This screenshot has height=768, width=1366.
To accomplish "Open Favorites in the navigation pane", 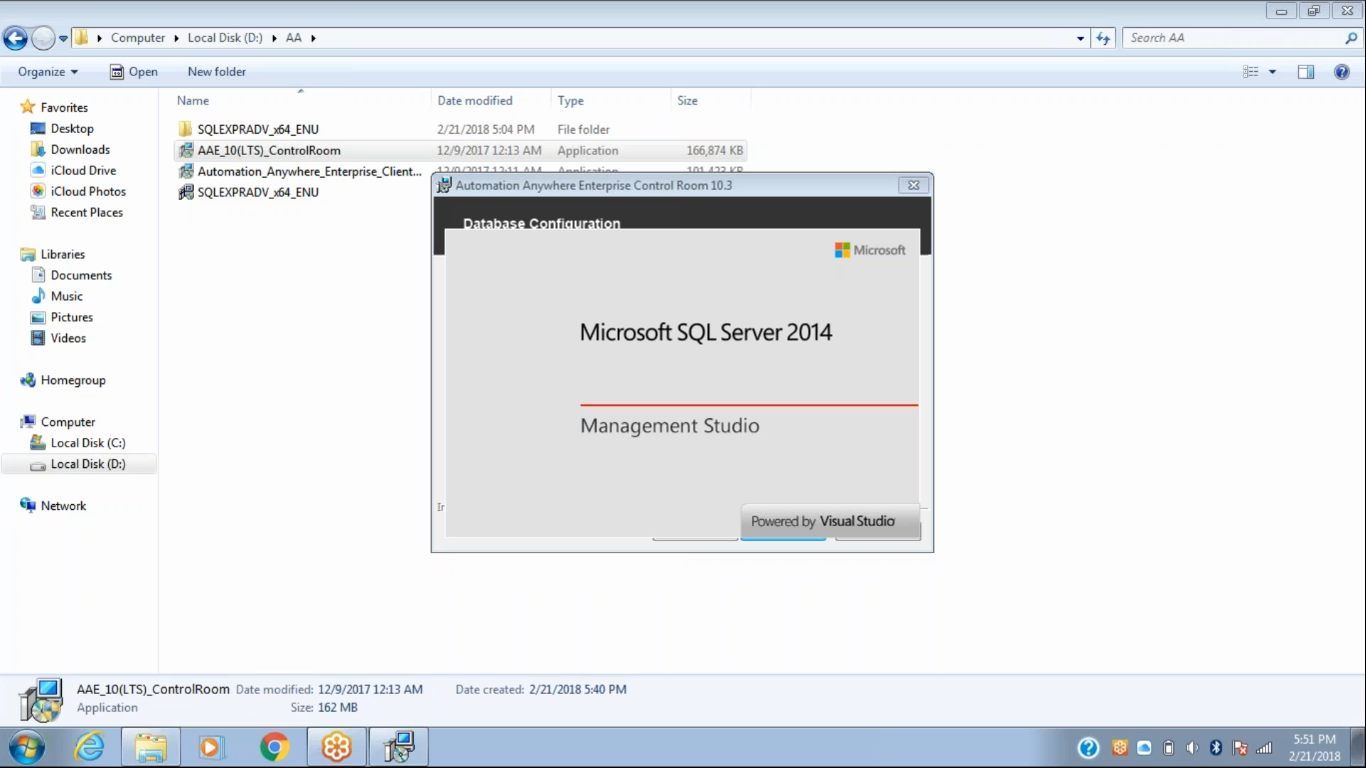I will click(x=64, y=107).
